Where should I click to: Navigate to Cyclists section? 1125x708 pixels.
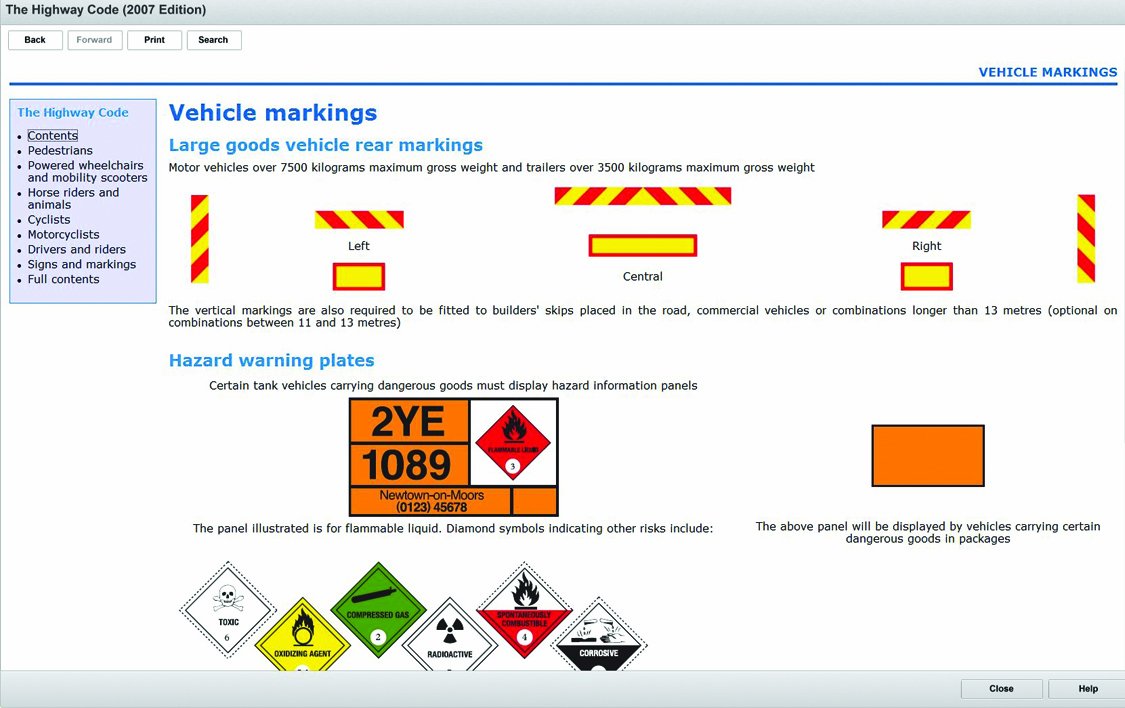pos(49,220)
